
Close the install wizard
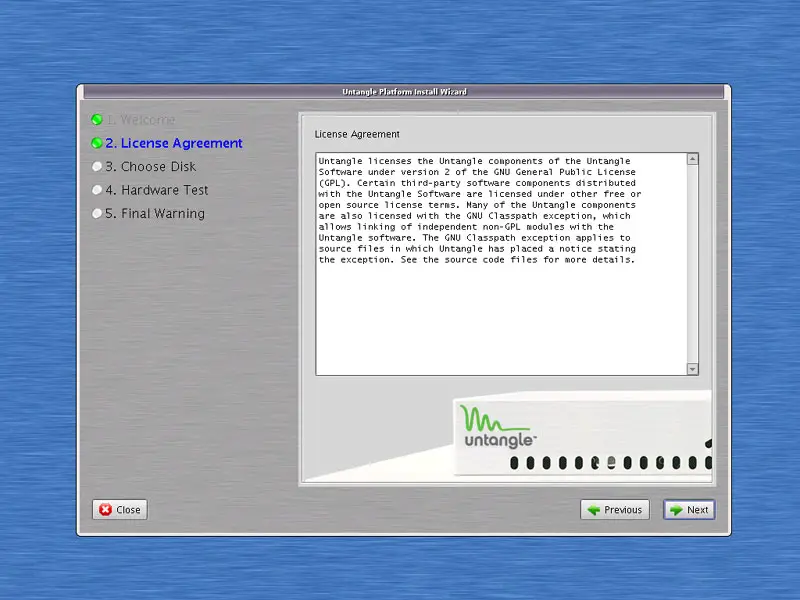tap(120, 510)
